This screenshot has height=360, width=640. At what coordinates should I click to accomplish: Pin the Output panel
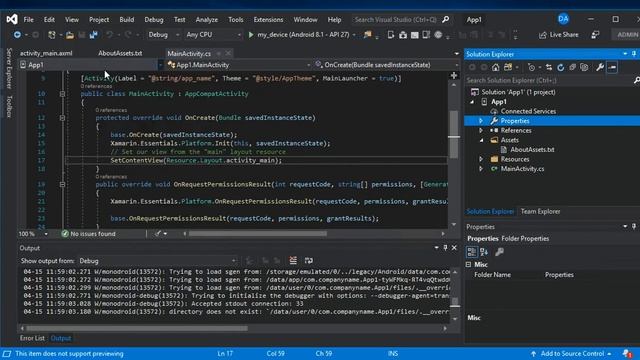(x=445, y=248)
